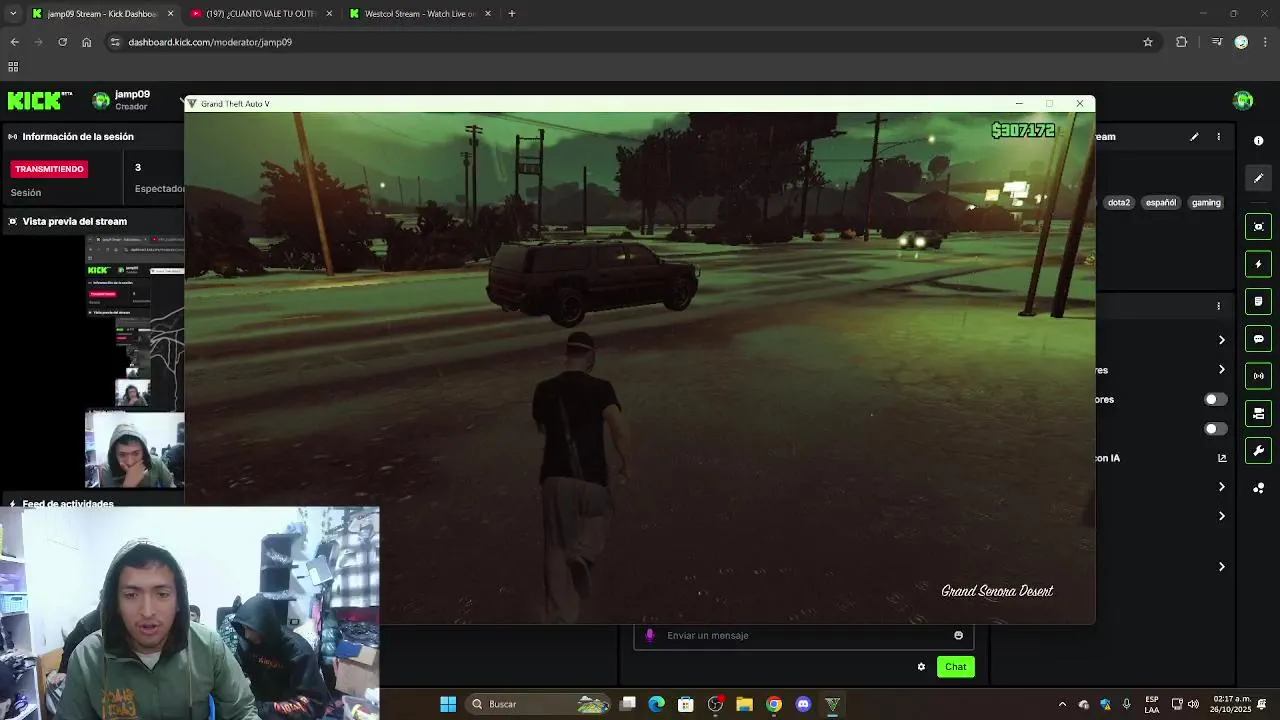Go to the browser home page

coord(86,42)
